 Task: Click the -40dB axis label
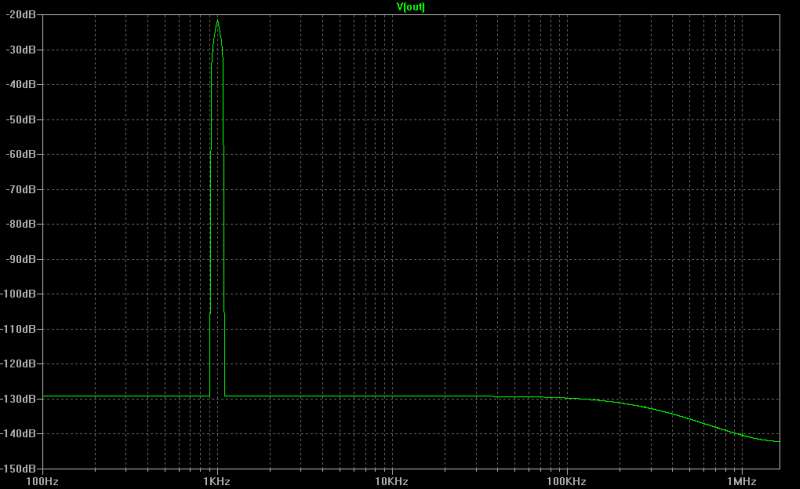21,84
